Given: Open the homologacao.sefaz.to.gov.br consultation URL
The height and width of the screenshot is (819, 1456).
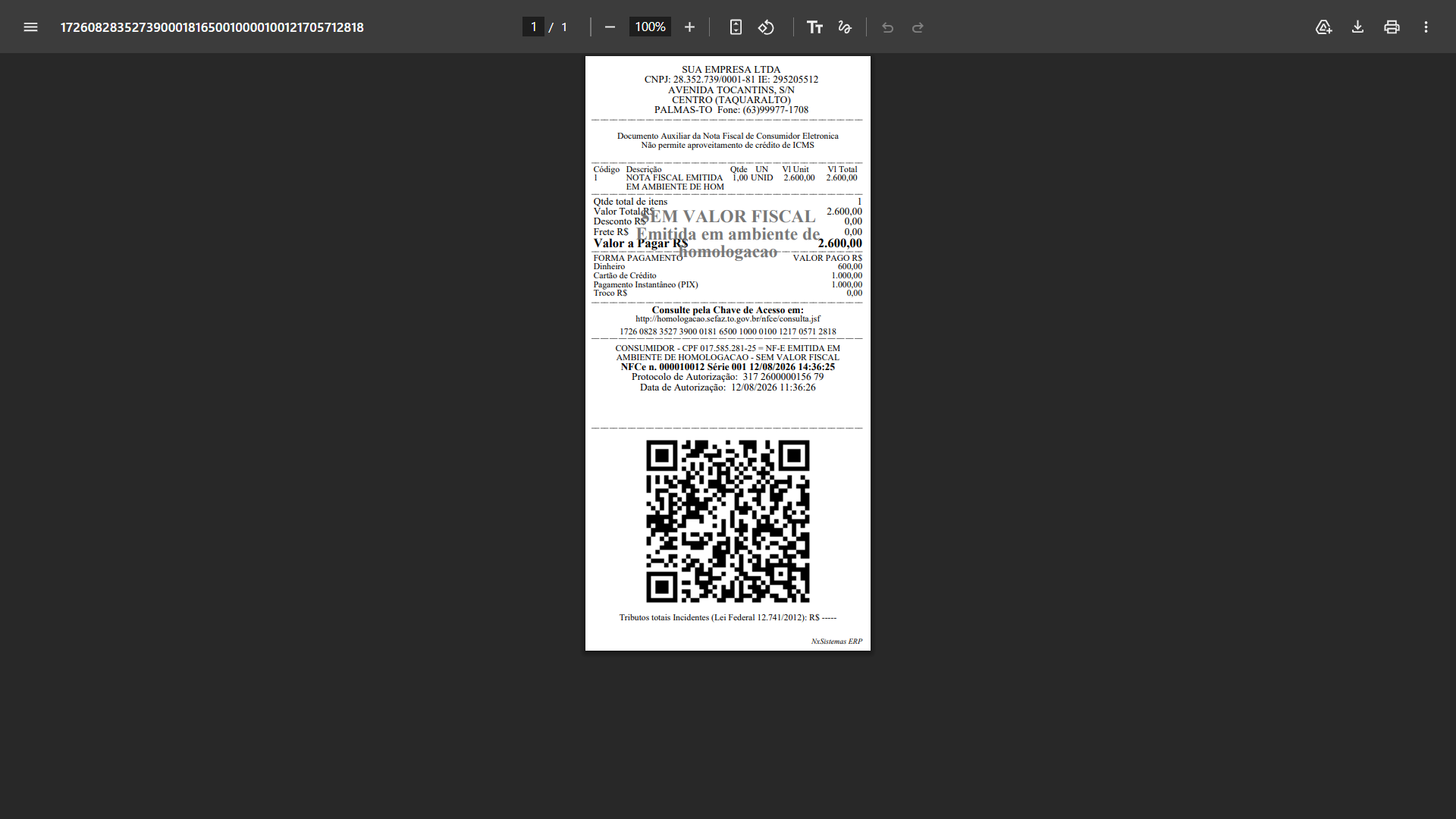Looking at the screenshot, I should pos(728,319).
